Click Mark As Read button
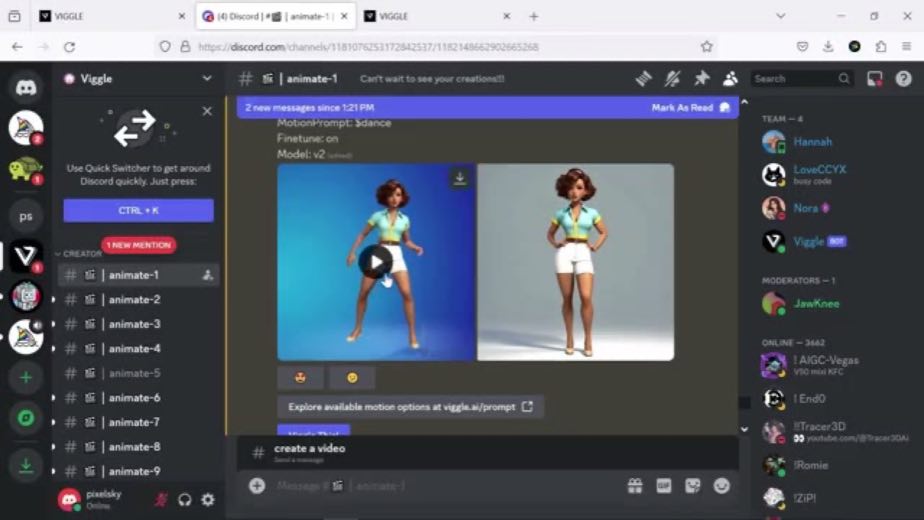Screen dimensions: 924x520 pos(690,107)
